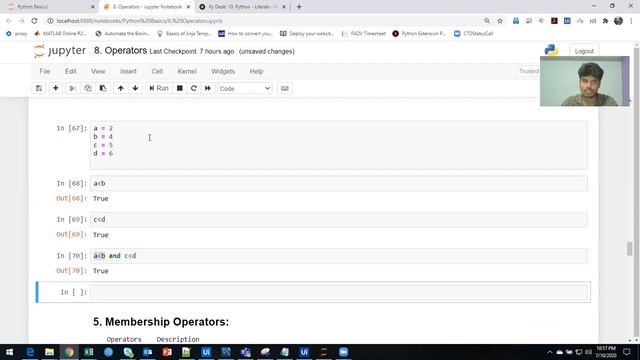This screenshot has width=640, height=360.
Task: Click the Logout button
Action: pos(584,51)
